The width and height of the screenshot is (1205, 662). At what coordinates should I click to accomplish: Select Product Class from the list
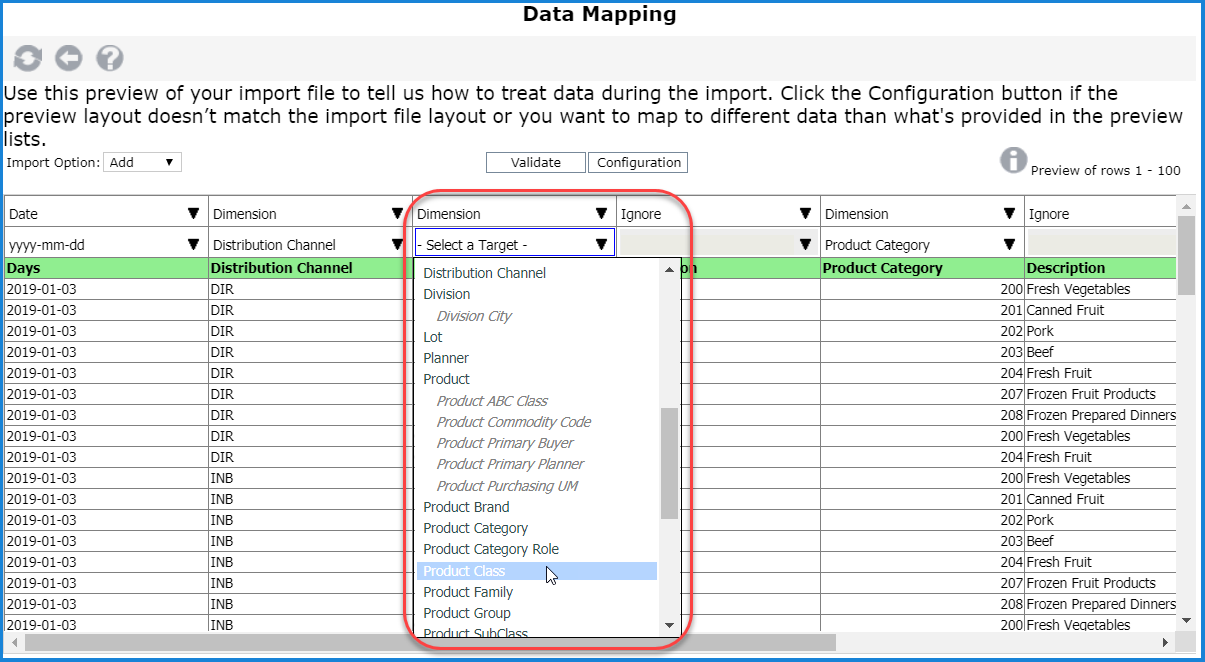[464, 571]
